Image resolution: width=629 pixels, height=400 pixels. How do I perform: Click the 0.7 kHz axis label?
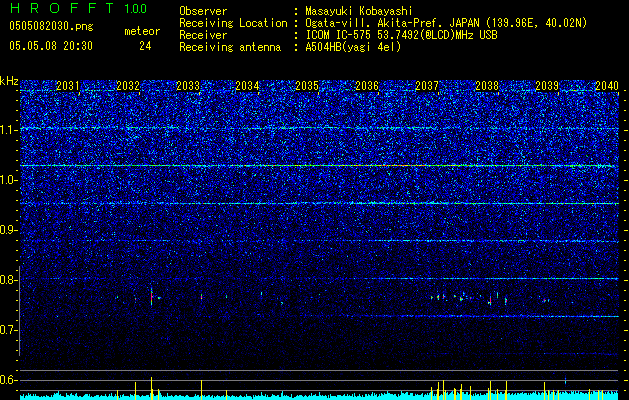[x=9, y=330]
